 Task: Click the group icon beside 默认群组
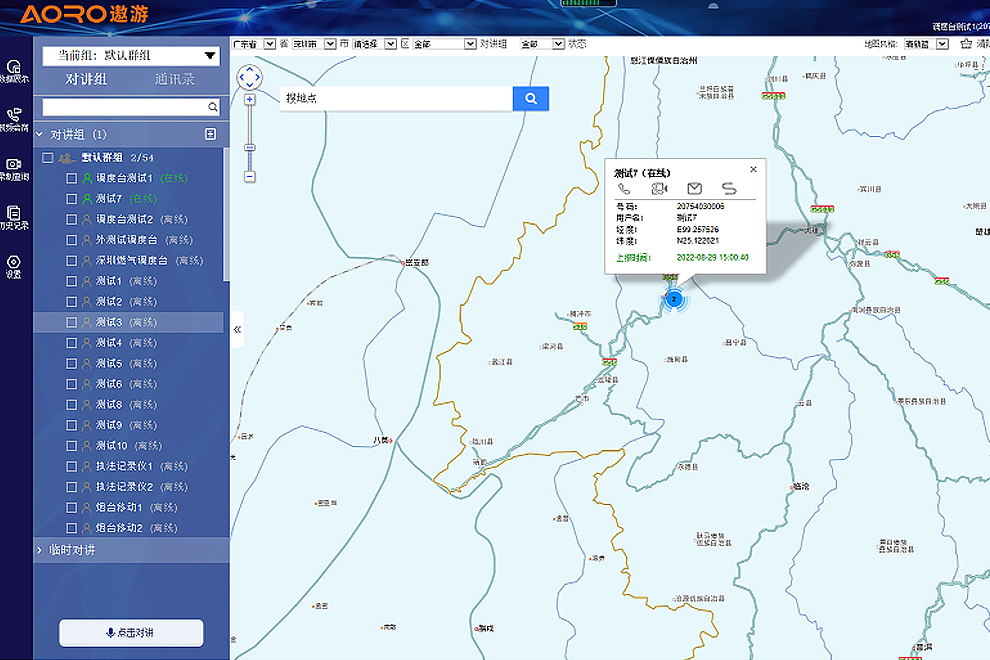click(66, 158)
